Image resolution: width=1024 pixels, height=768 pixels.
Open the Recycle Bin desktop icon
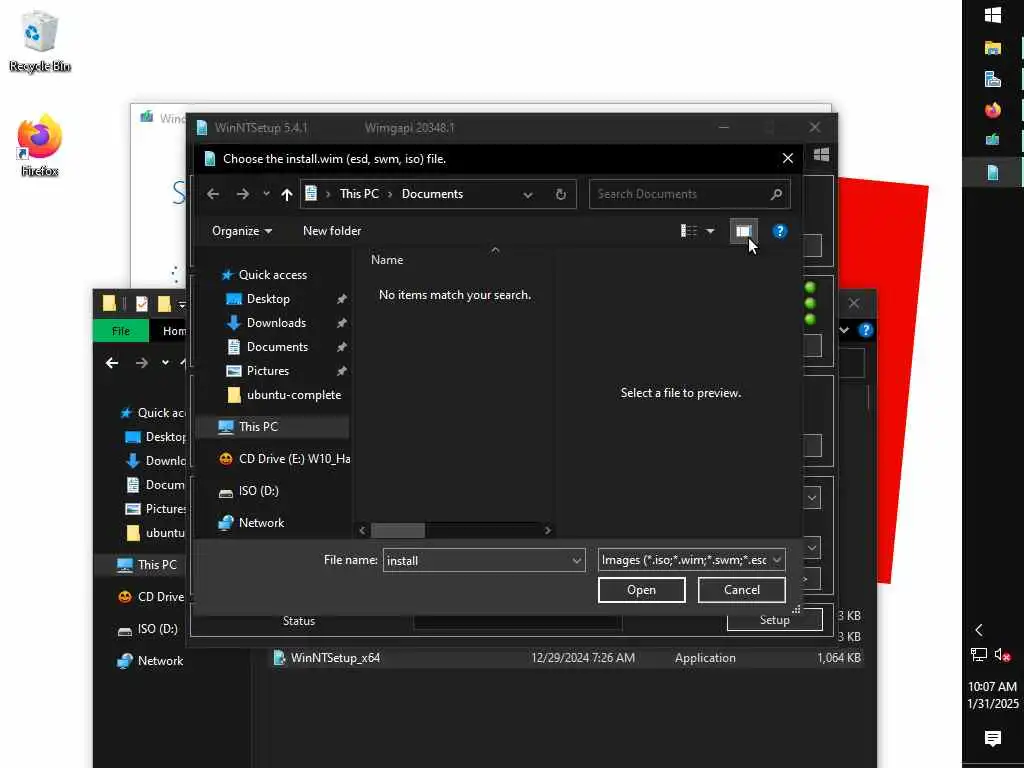(39, 42)
